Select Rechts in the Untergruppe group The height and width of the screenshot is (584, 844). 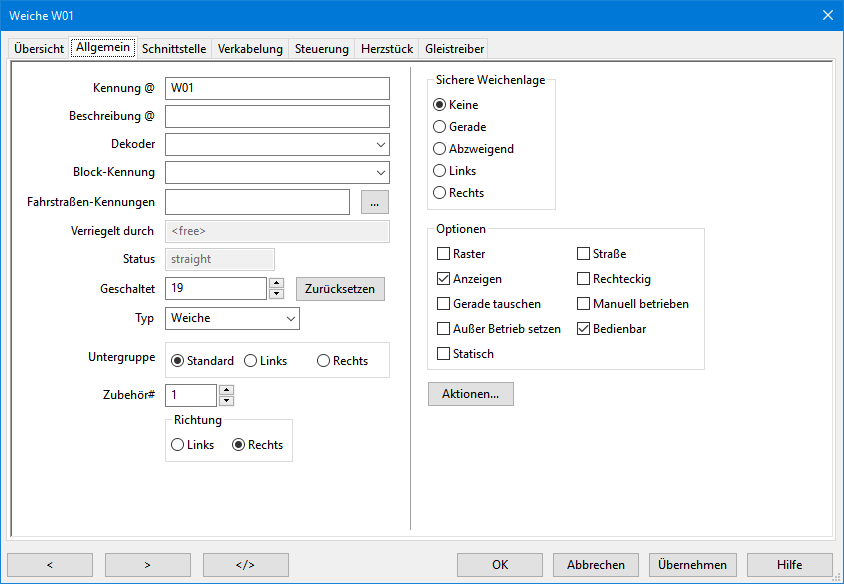coord(323,361)
